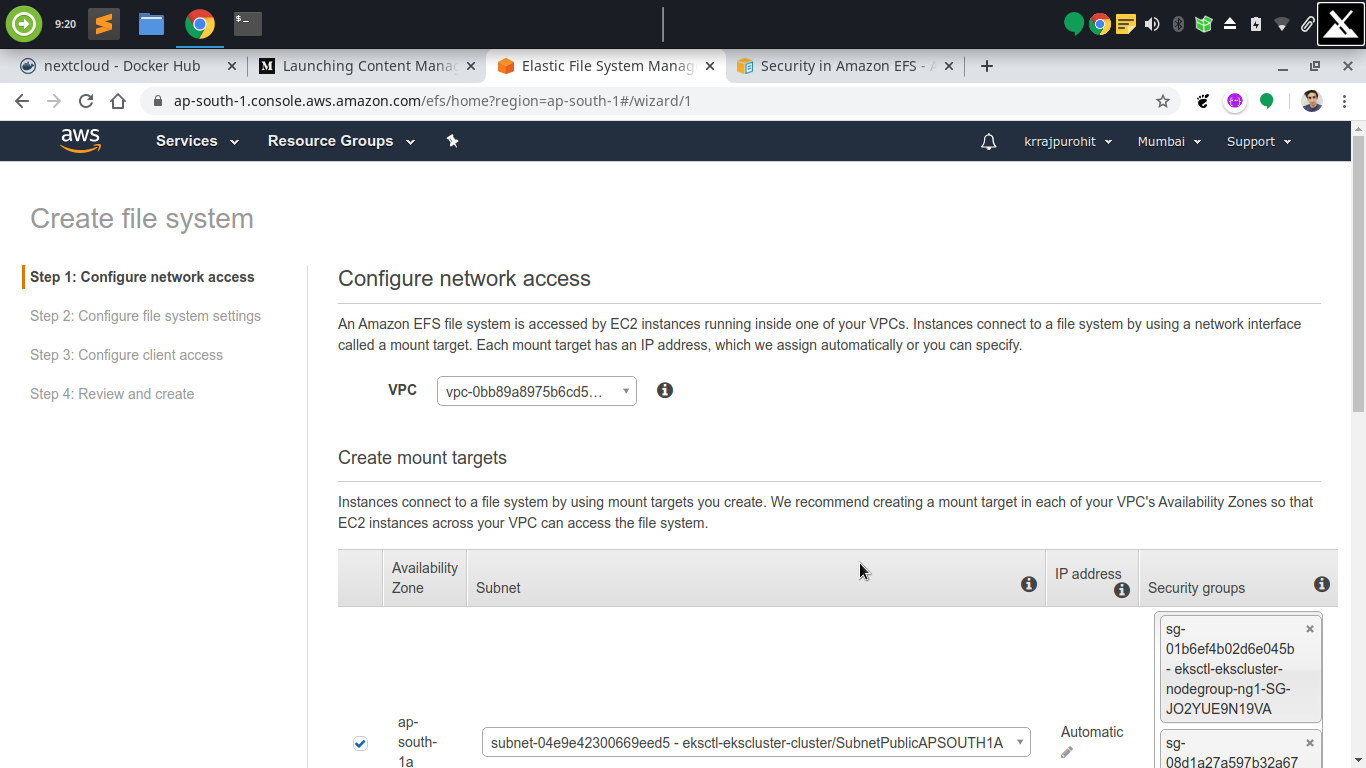
Task: Click the pin shortcuts icon in AWS navbar
Action: (452, 141)
